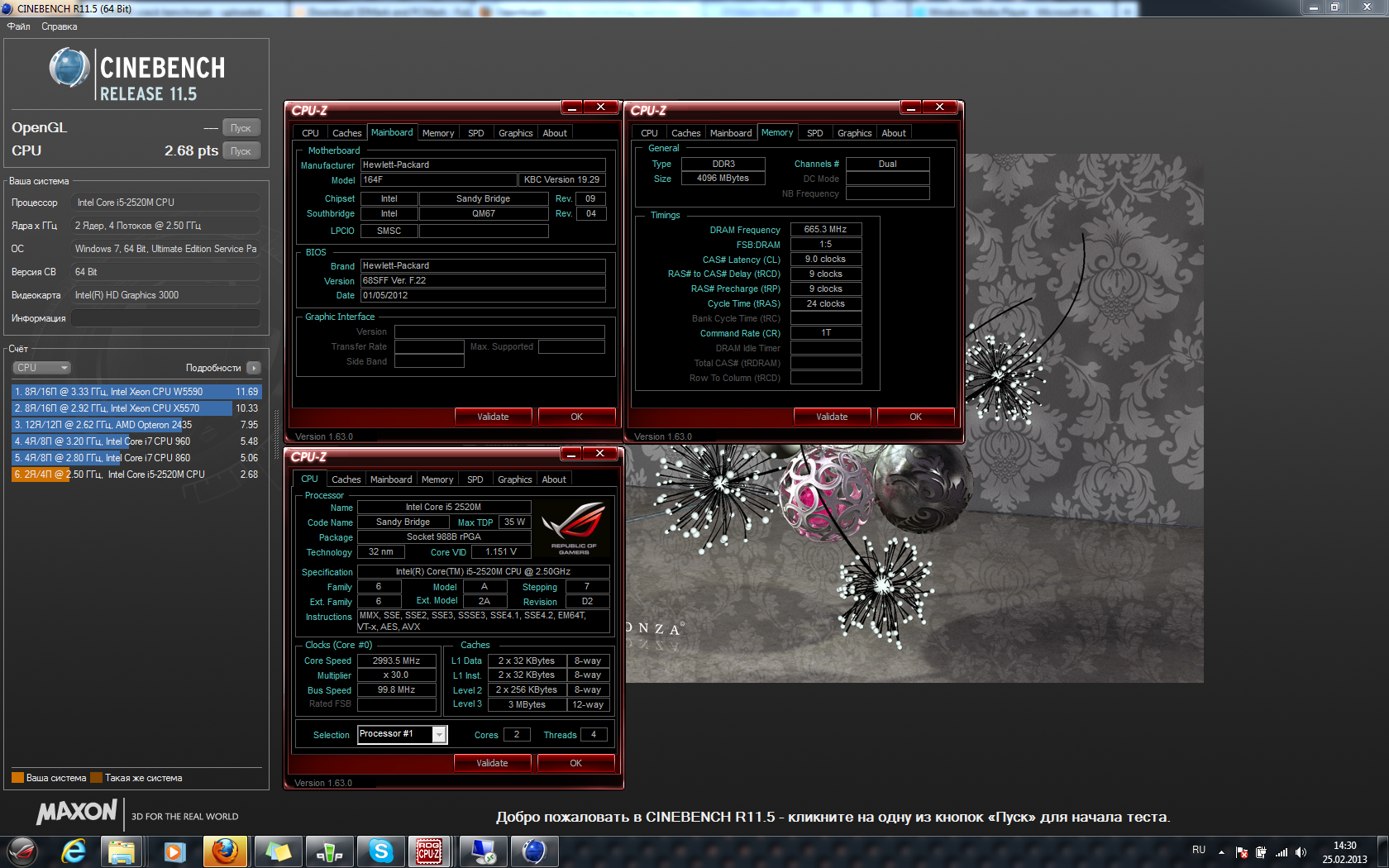The width and height of the screenshot is (1389, 868).
Task: Click OK in Mainboard CPU-Z window
Action: 577,417
